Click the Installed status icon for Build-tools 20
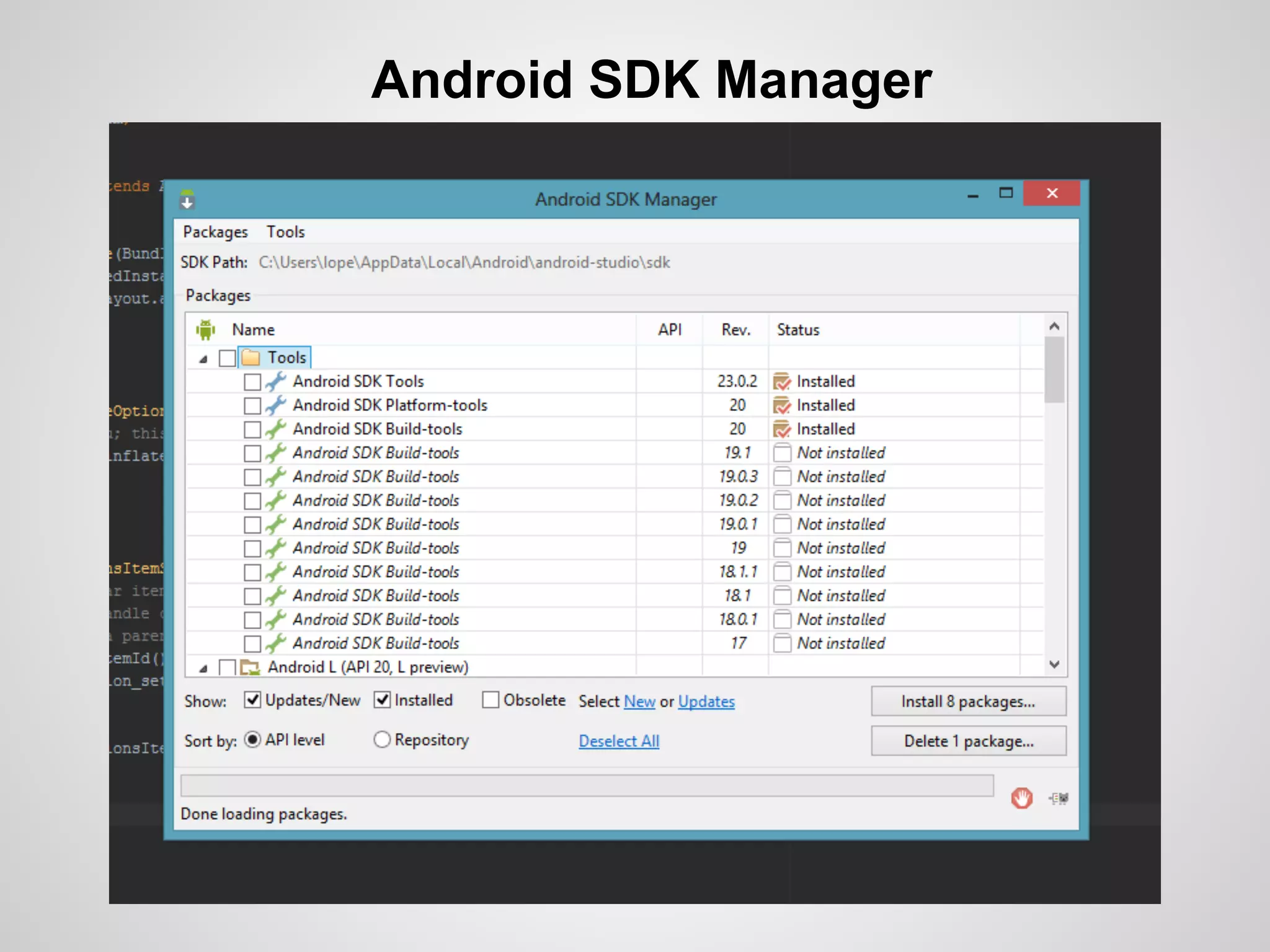Viewport: 1270px width, 952px height. point(782,429)
